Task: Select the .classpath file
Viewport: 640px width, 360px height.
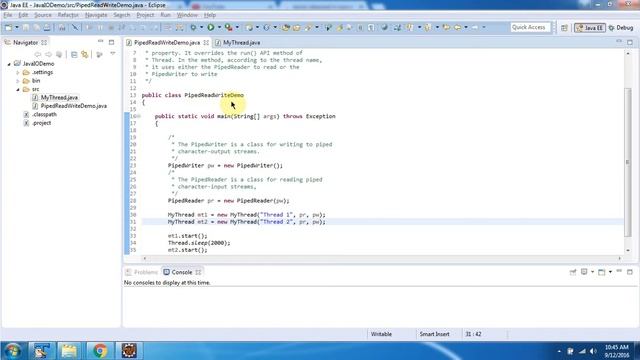Action: (44, 115)
